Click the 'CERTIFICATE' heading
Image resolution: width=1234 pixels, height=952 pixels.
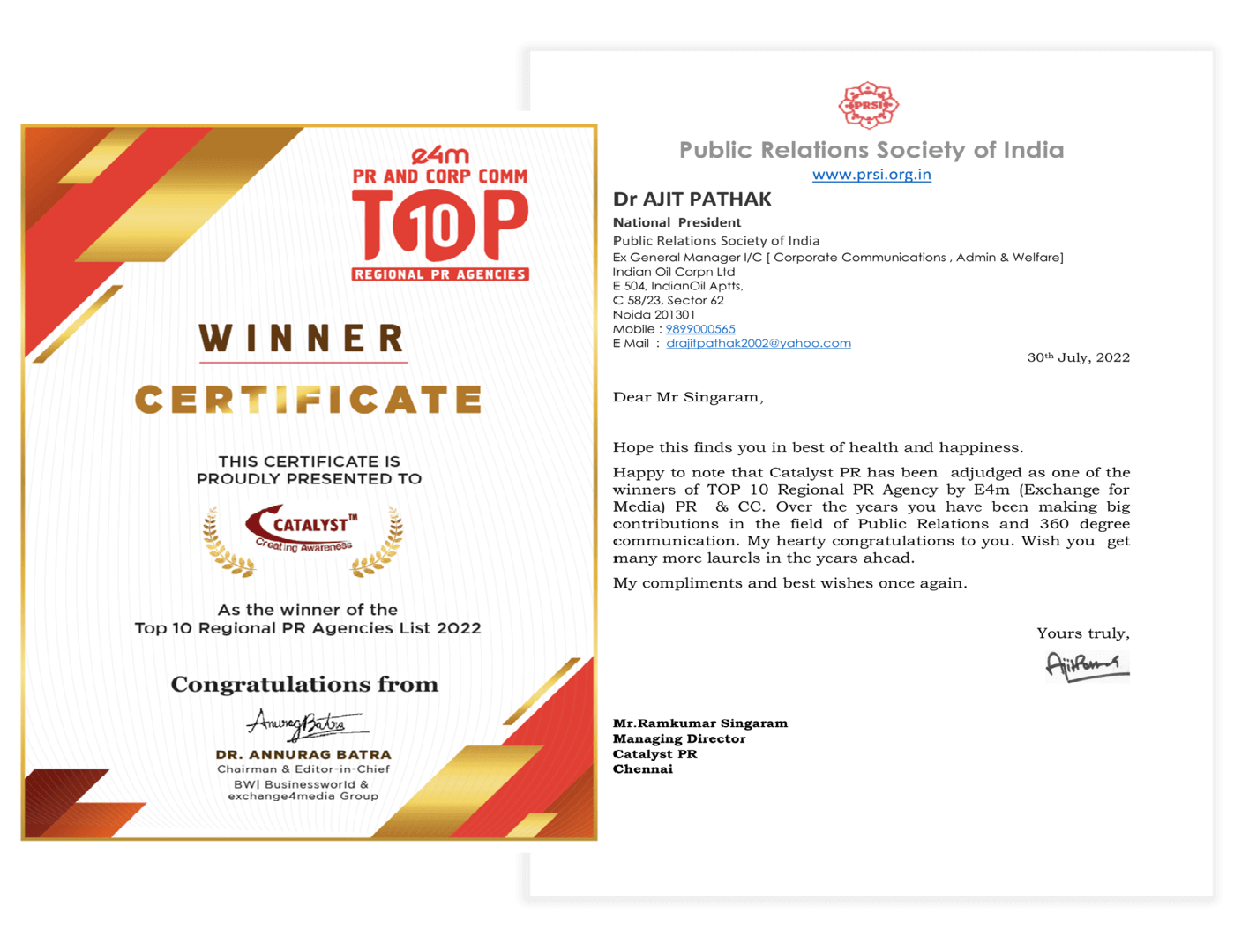coord(308,400)
